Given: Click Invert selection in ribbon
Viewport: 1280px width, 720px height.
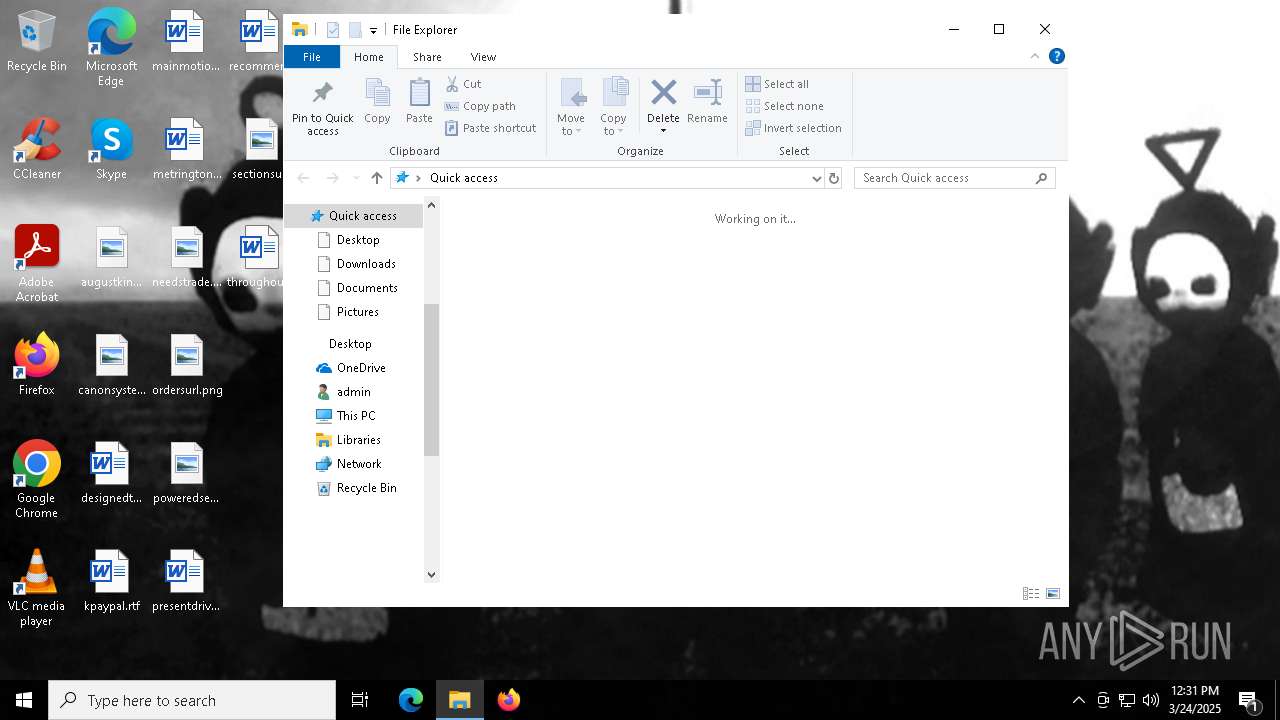Looking at the screenshot, I should 794,128.
